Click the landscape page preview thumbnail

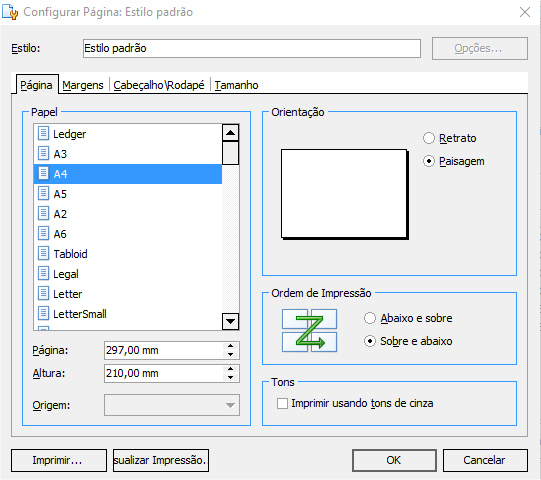(344, 194)
